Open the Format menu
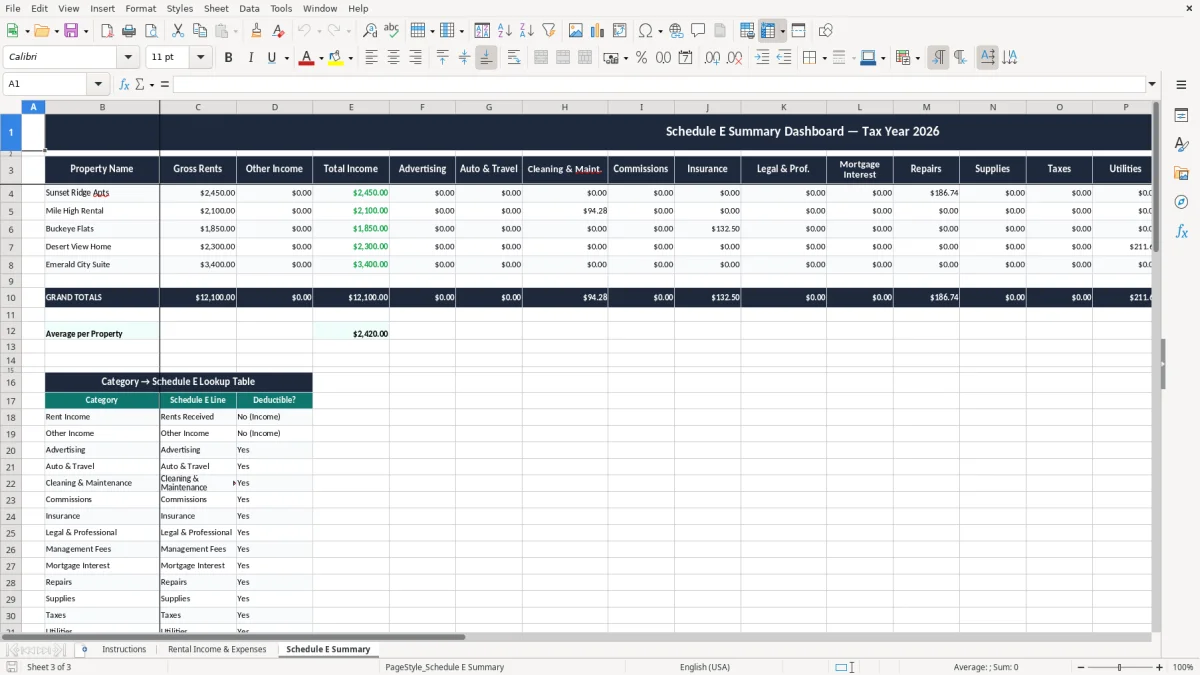1200x675 pixels. (x=141, y=8)
